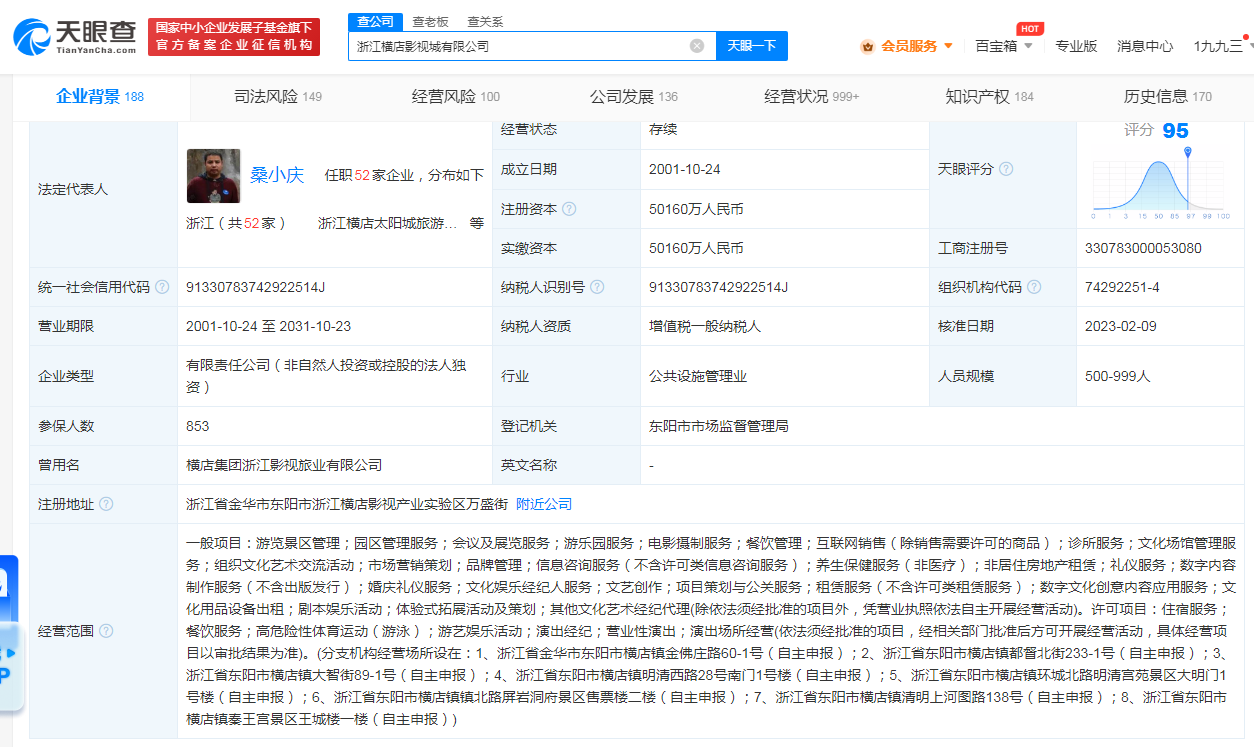Click insured count value 853

pos(198,426)
